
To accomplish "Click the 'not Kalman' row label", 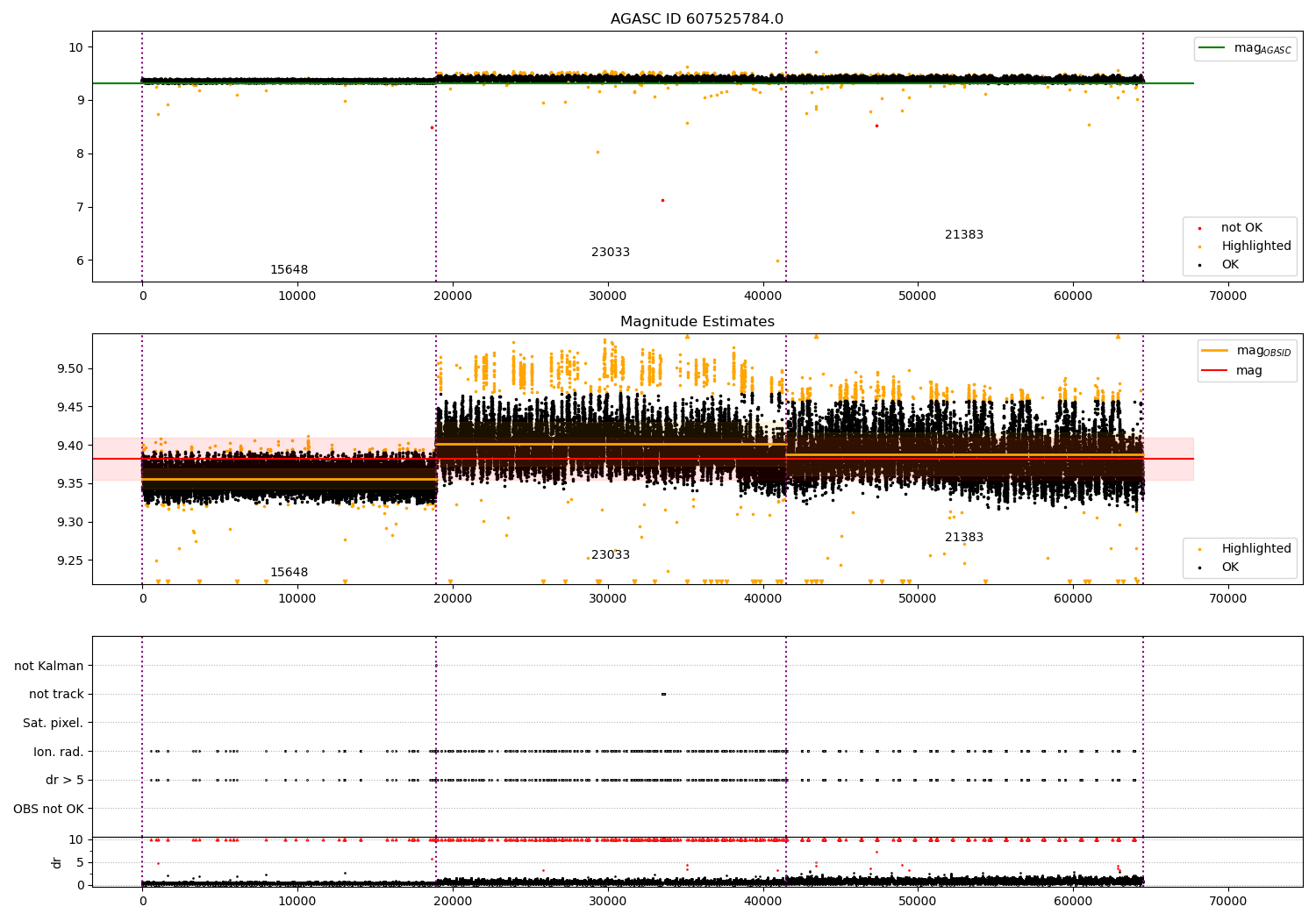I will (x=49, y=667).
